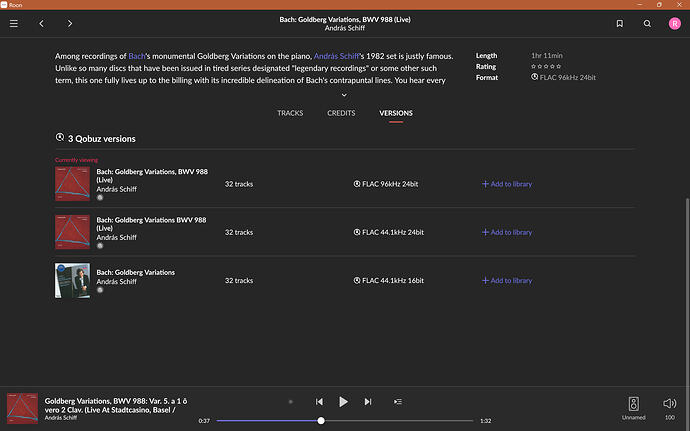Go back with the left arrow
This screenshot has height=431, width=690.
click(42, 23)
